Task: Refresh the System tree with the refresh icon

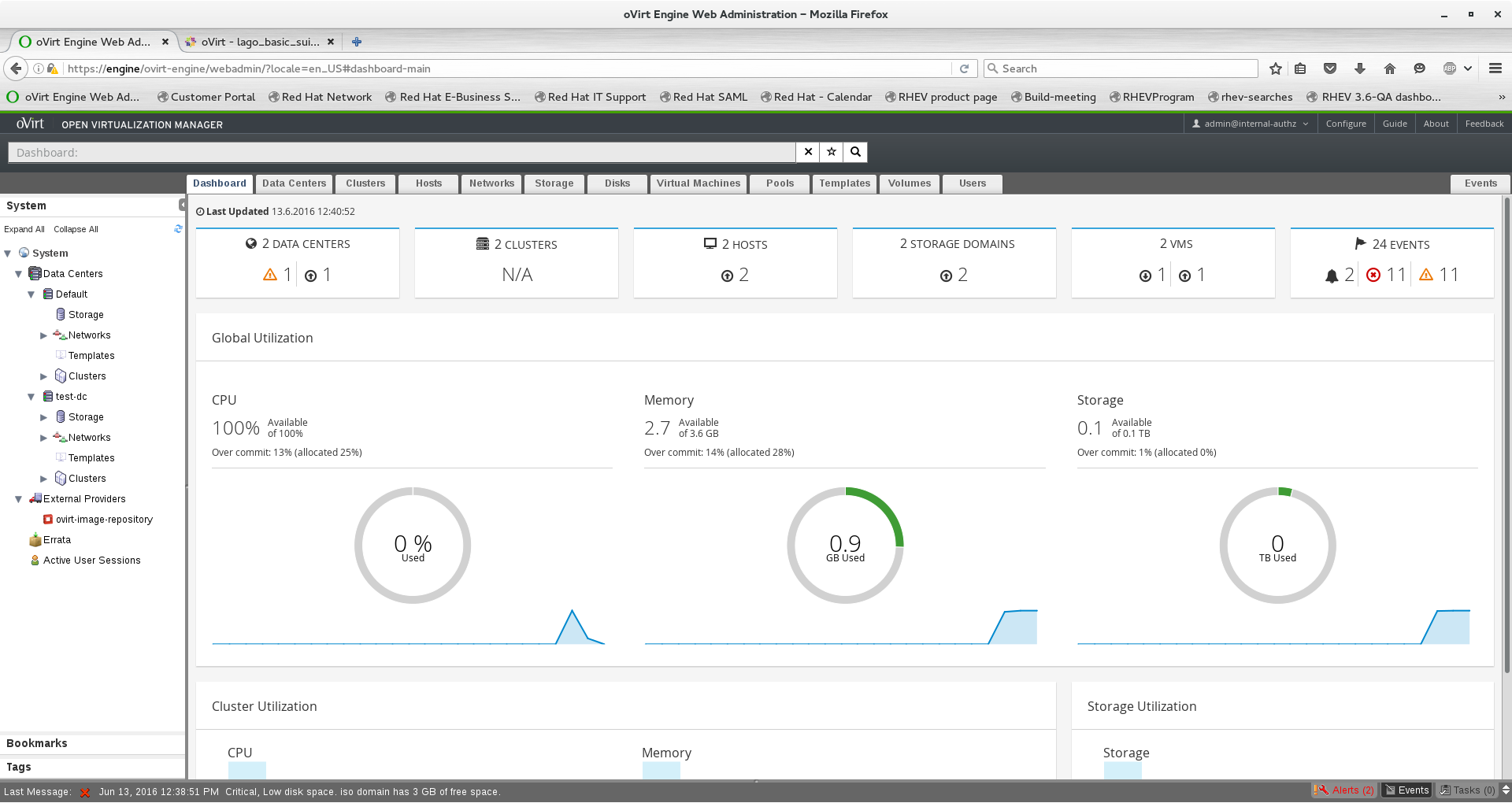Action: (178, 229)
